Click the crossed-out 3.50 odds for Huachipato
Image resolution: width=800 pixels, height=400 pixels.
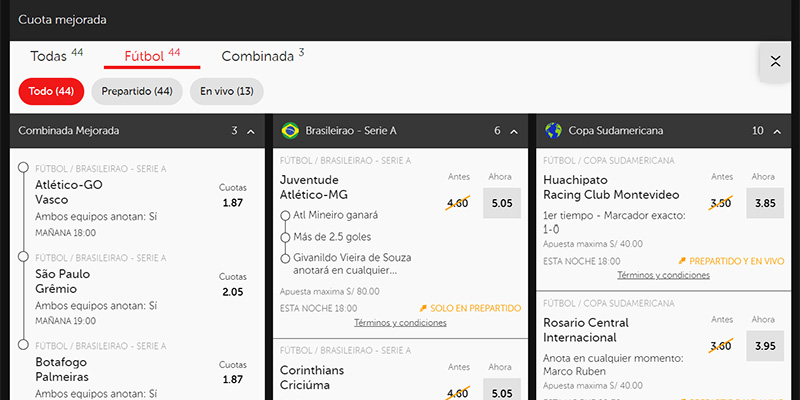(720, 203)
